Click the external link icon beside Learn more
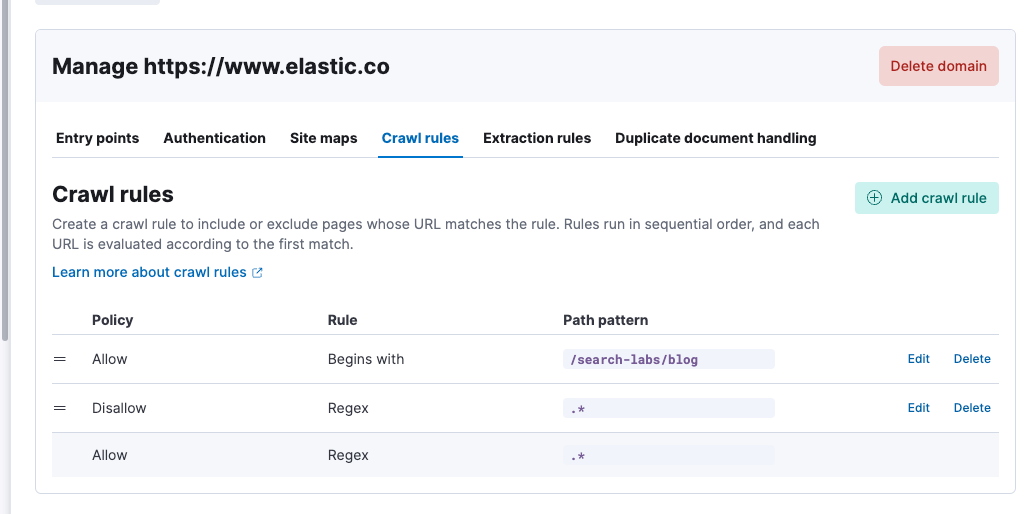This screenshot has width=1030, height=514. click(x=258, y=272)
